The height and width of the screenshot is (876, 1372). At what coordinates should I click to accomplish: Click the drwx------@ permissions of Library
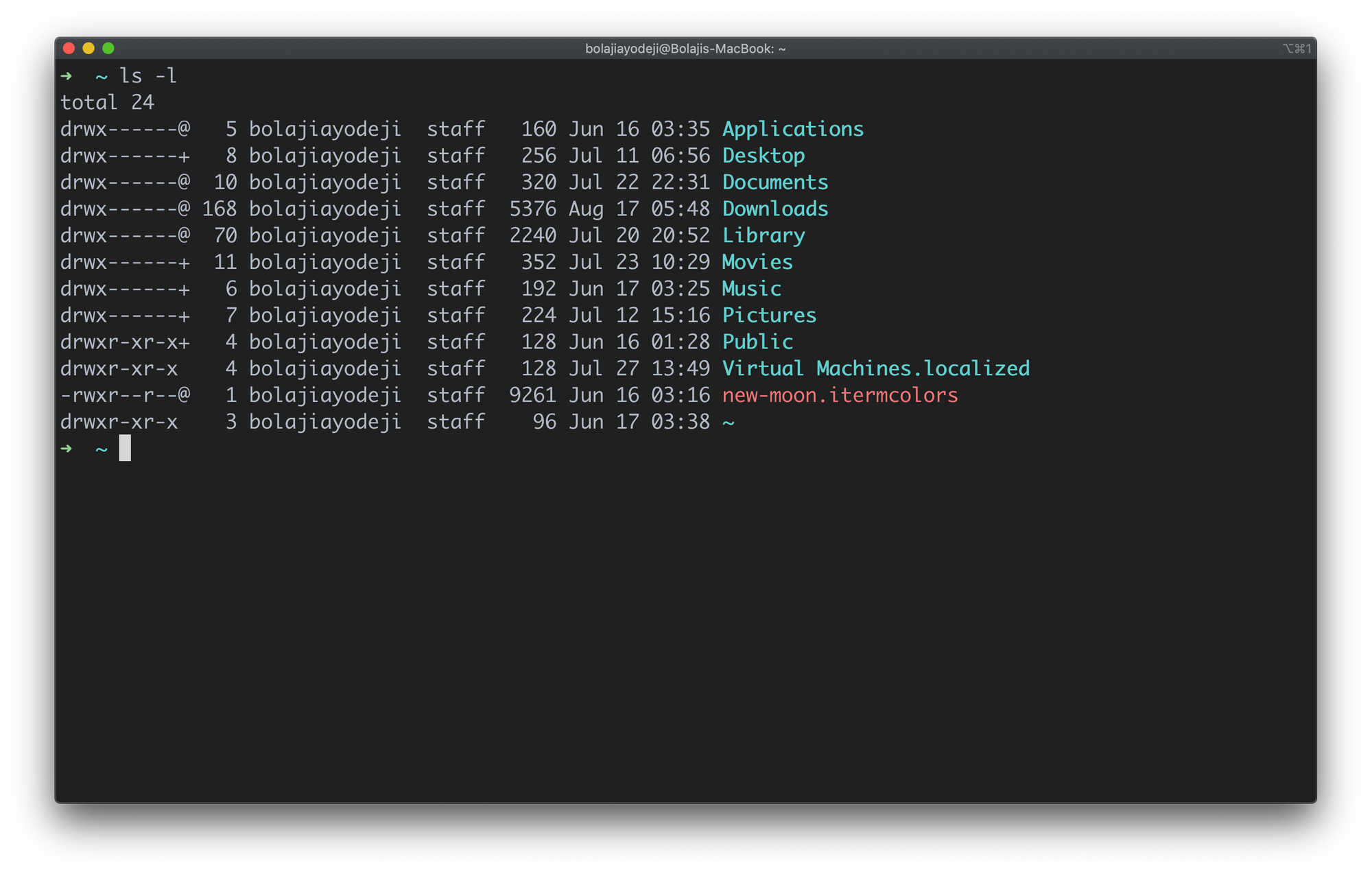126,235
